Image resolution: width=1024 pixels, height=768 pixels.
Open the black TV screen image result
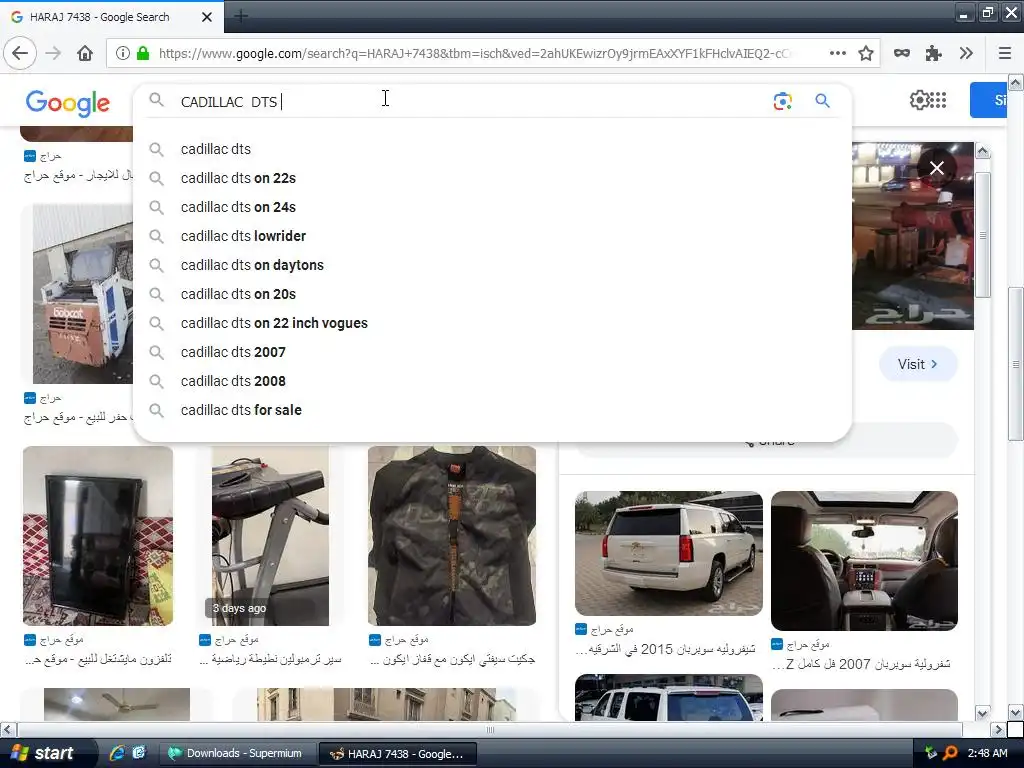[98, 536]
